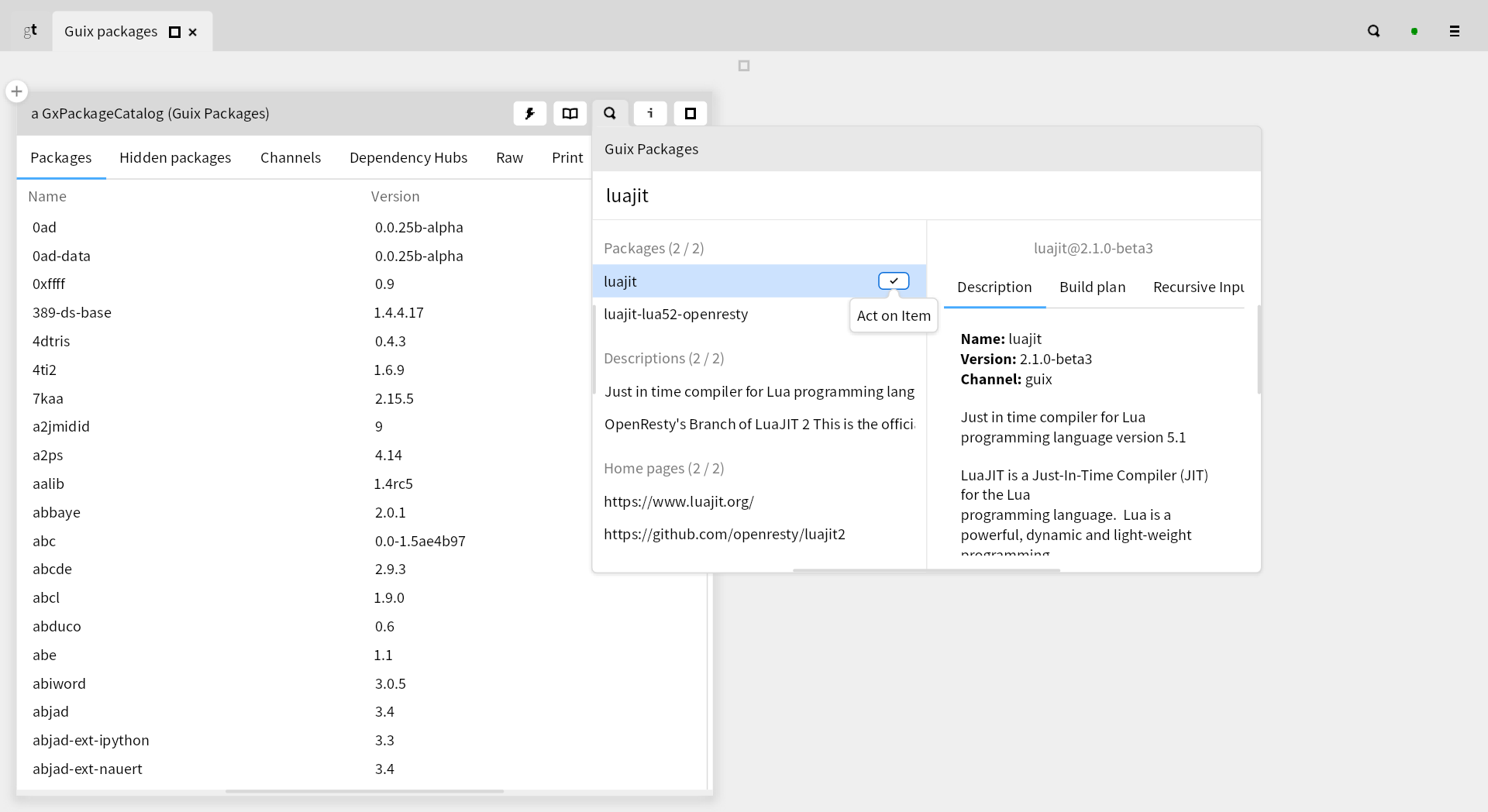
Task: Click the Act on Item checkmark for luajit
Action: point(894,280)
